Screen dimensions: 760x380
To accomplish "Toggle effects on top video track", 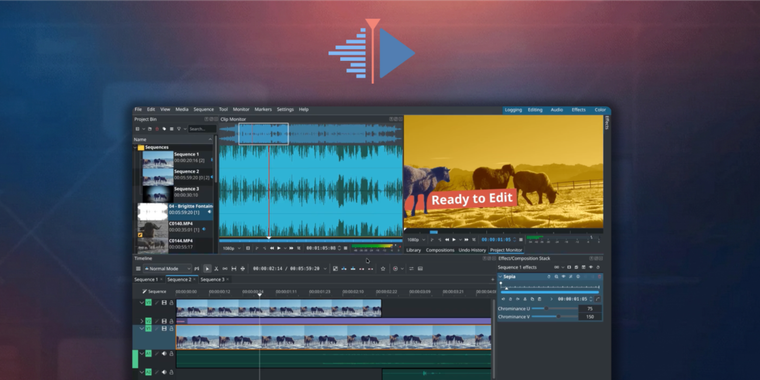I will (x=157, y=302).
